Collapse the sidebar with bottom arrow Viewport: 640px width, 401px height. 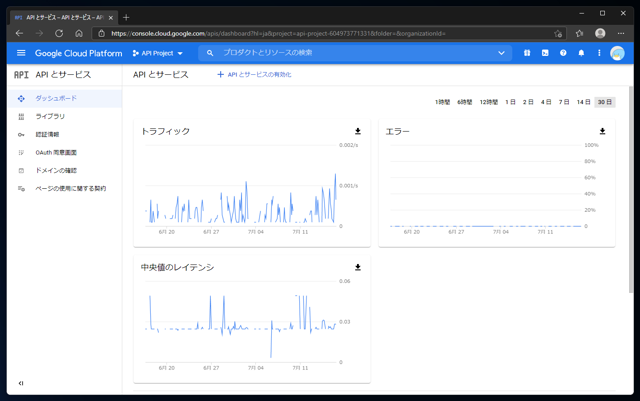21,383
